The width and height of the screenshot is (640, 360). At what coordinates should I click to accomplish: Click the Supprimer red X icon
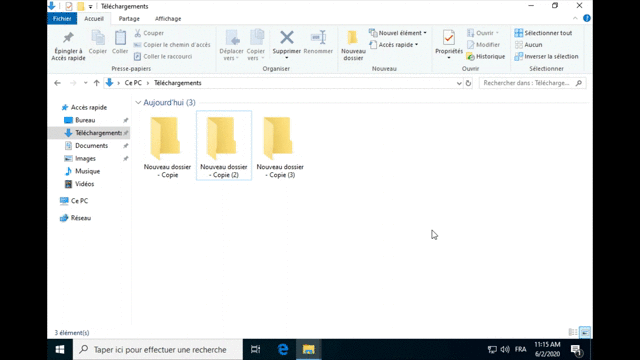point(287,38)
